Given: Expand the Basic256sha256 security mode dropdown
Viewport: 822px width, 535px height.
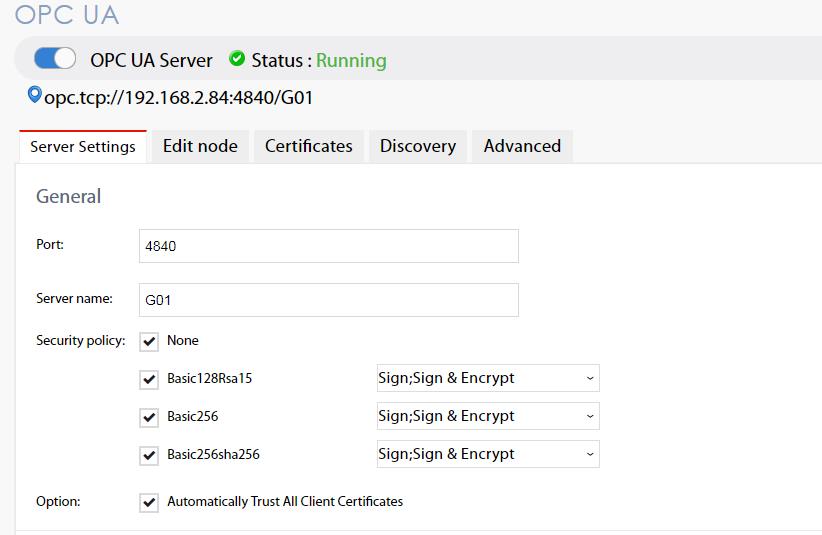Looking at the screenshot, I should click(x=487, y=454).
